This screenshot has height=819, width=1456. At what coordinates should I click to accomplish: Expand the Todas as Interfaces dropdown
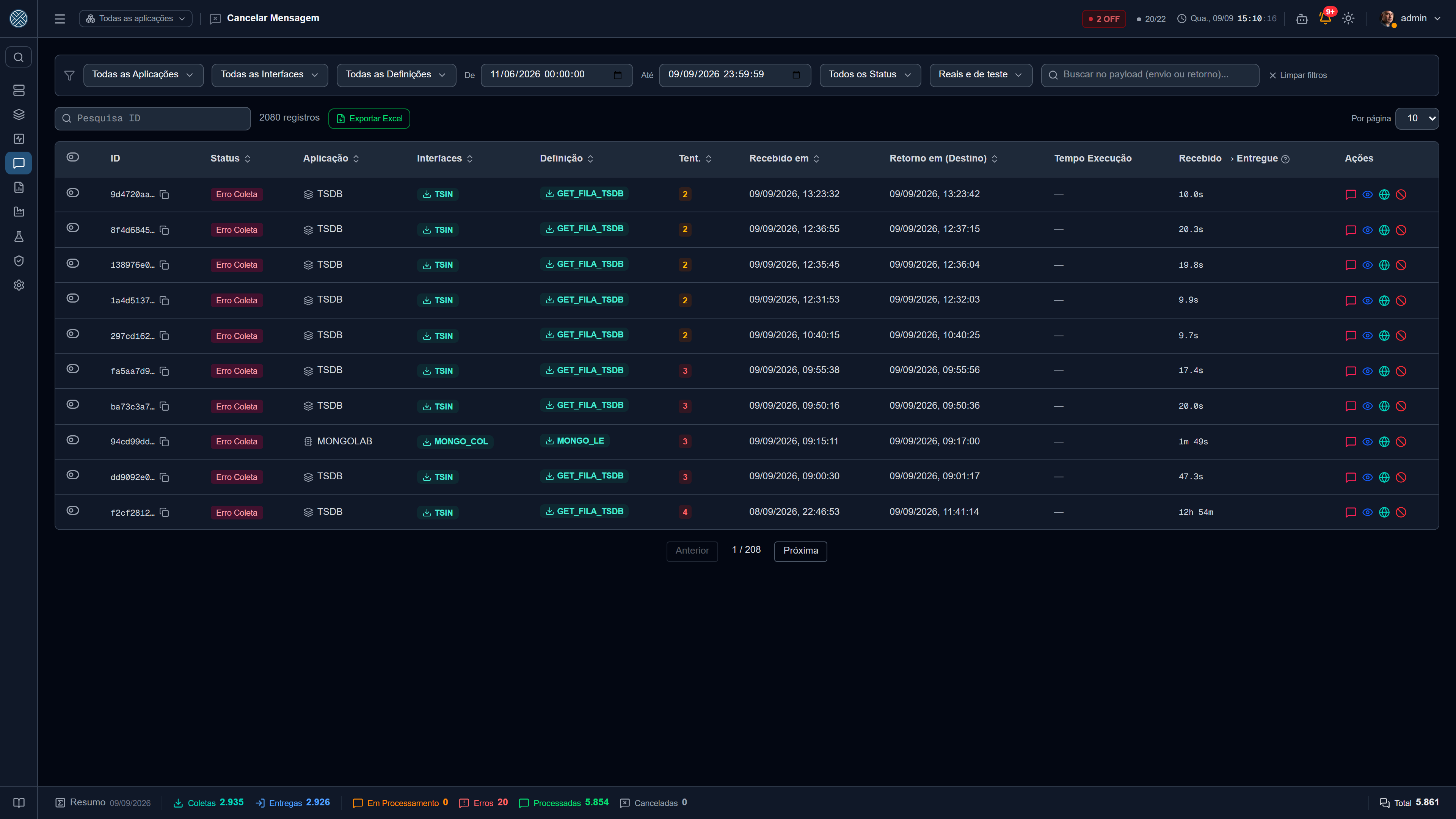point(270,75)
